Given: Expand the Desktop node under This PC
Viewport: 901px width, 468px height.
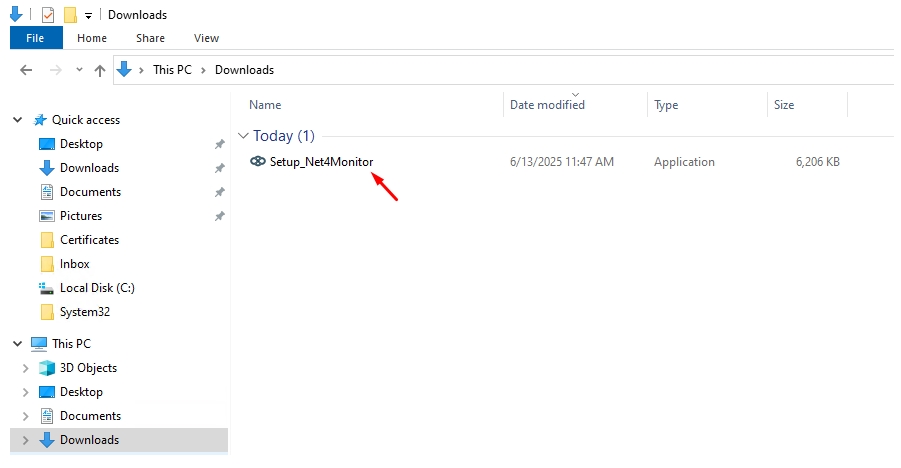Looking at the screenshot, I should 25,392.
